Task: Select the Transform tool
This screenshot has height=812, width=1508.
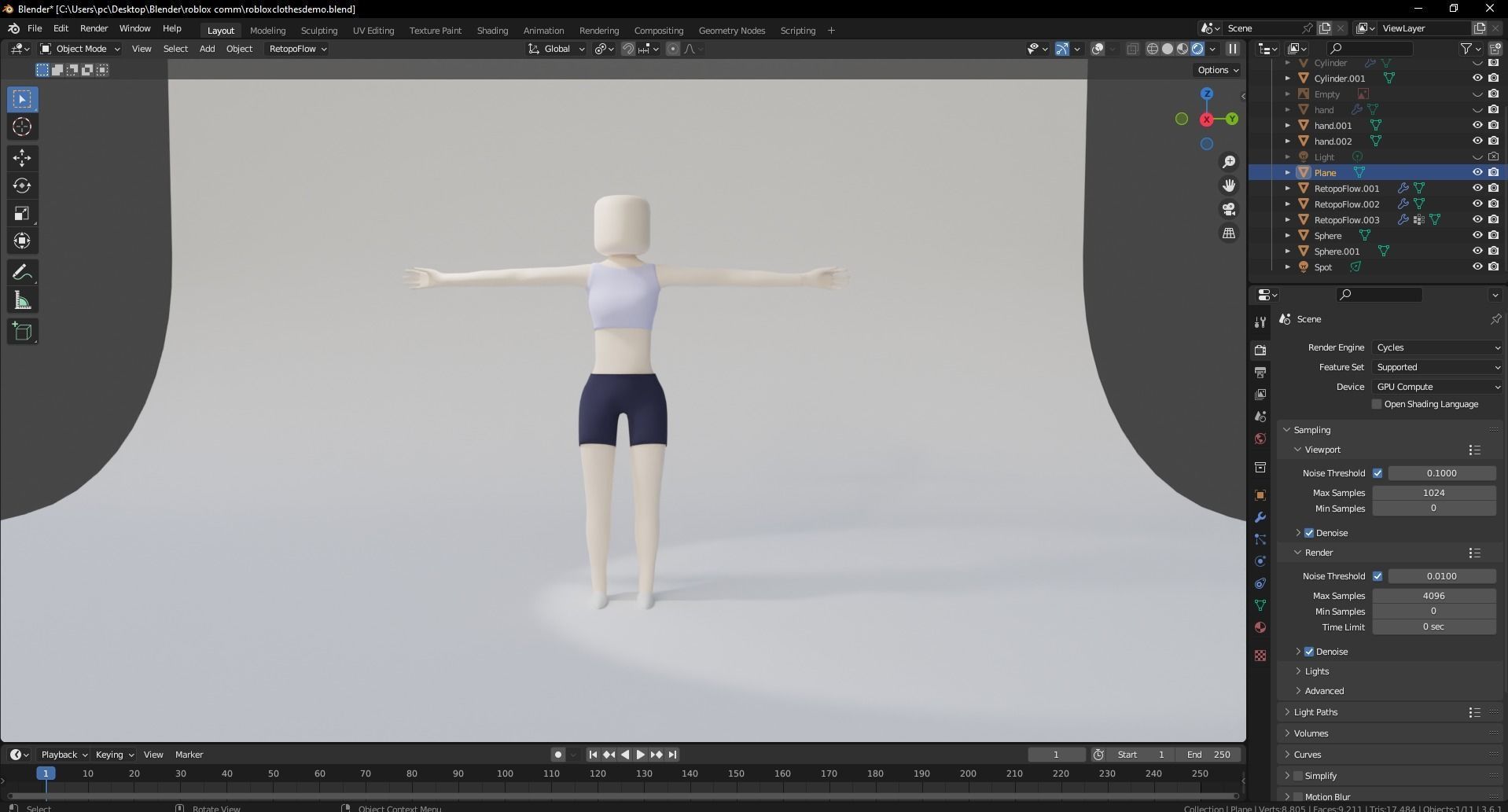Action: (x=22, y=241)
